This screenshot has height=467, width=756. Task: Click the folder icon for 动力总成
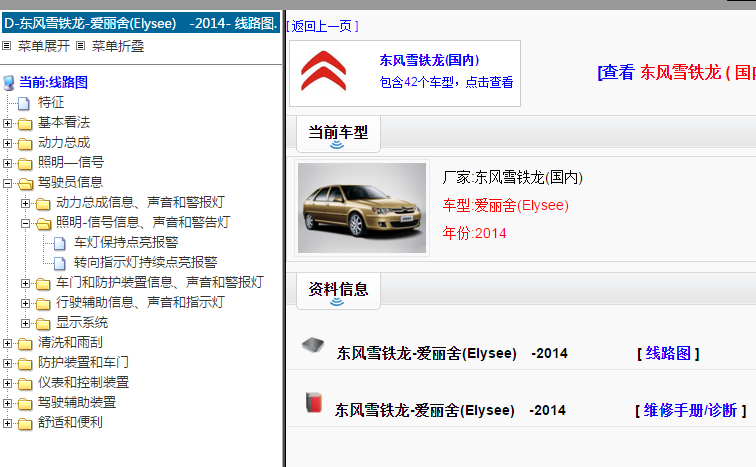(25, 143)
